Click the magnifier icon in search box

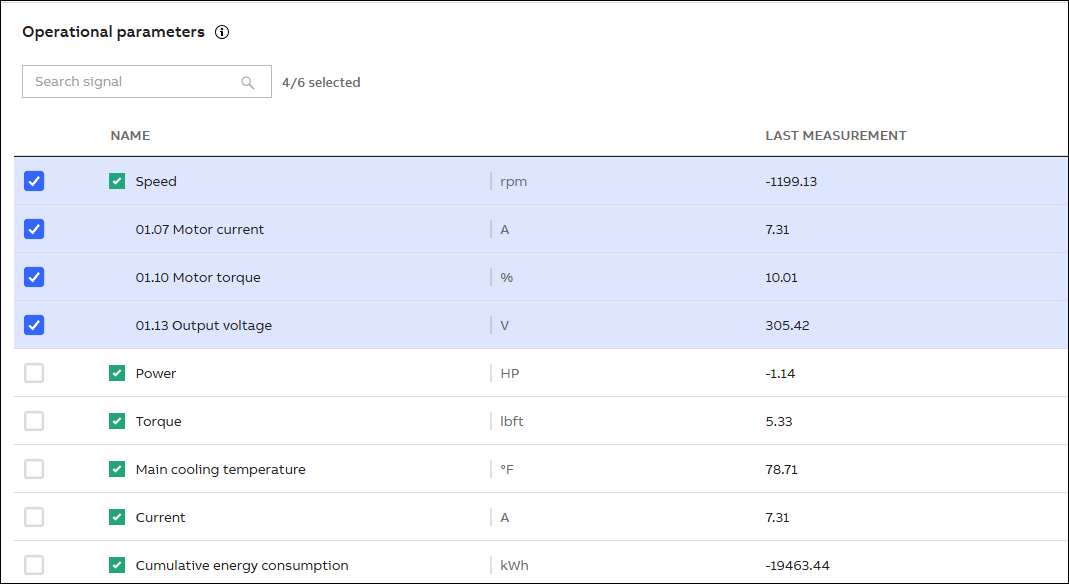pyautogui.click(x=248, y=82)
